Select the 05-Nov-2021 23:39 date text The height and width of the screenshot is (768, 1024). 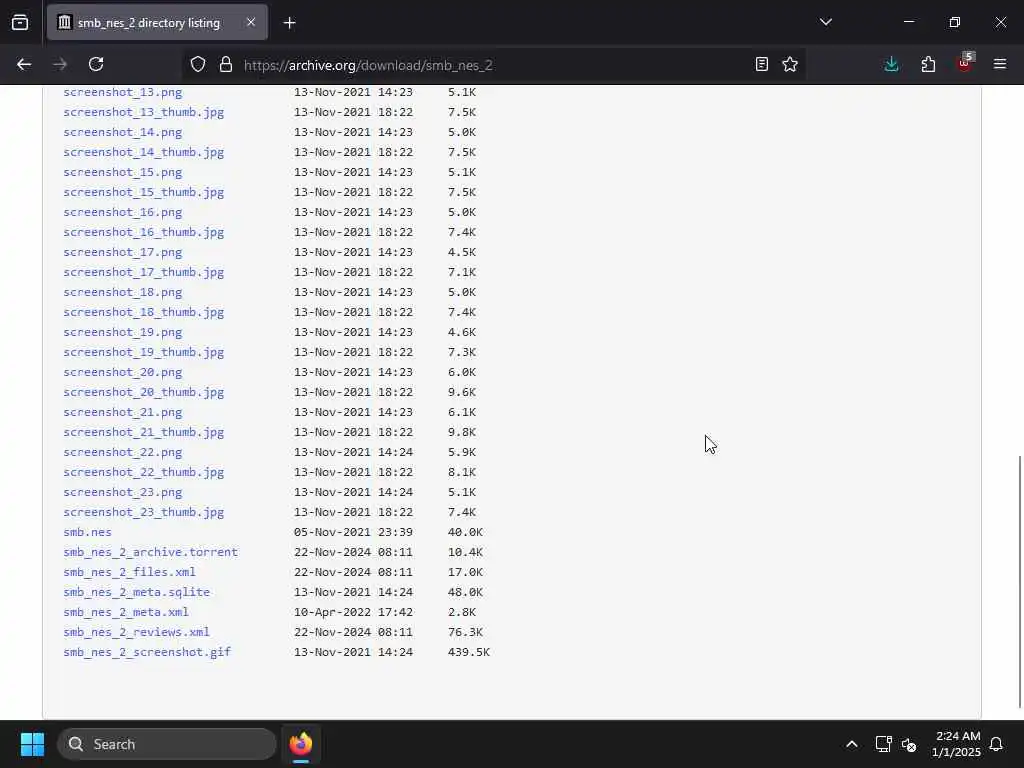tap(353, 532)
